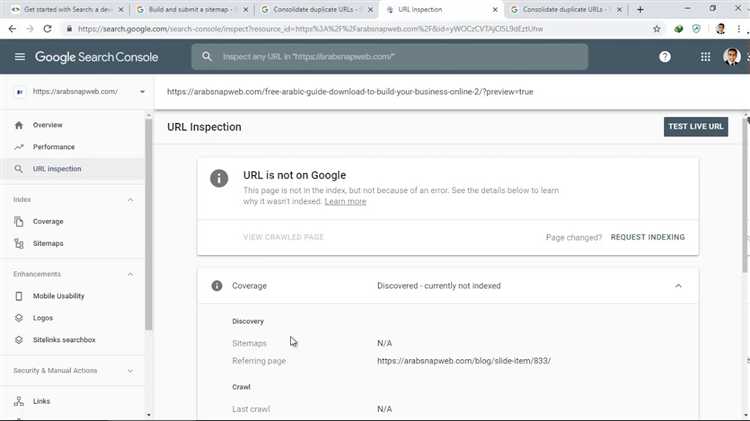Click the Performance trend icon
The width and height of the screenshot is (750, 421).
click(x=19, y=147)
